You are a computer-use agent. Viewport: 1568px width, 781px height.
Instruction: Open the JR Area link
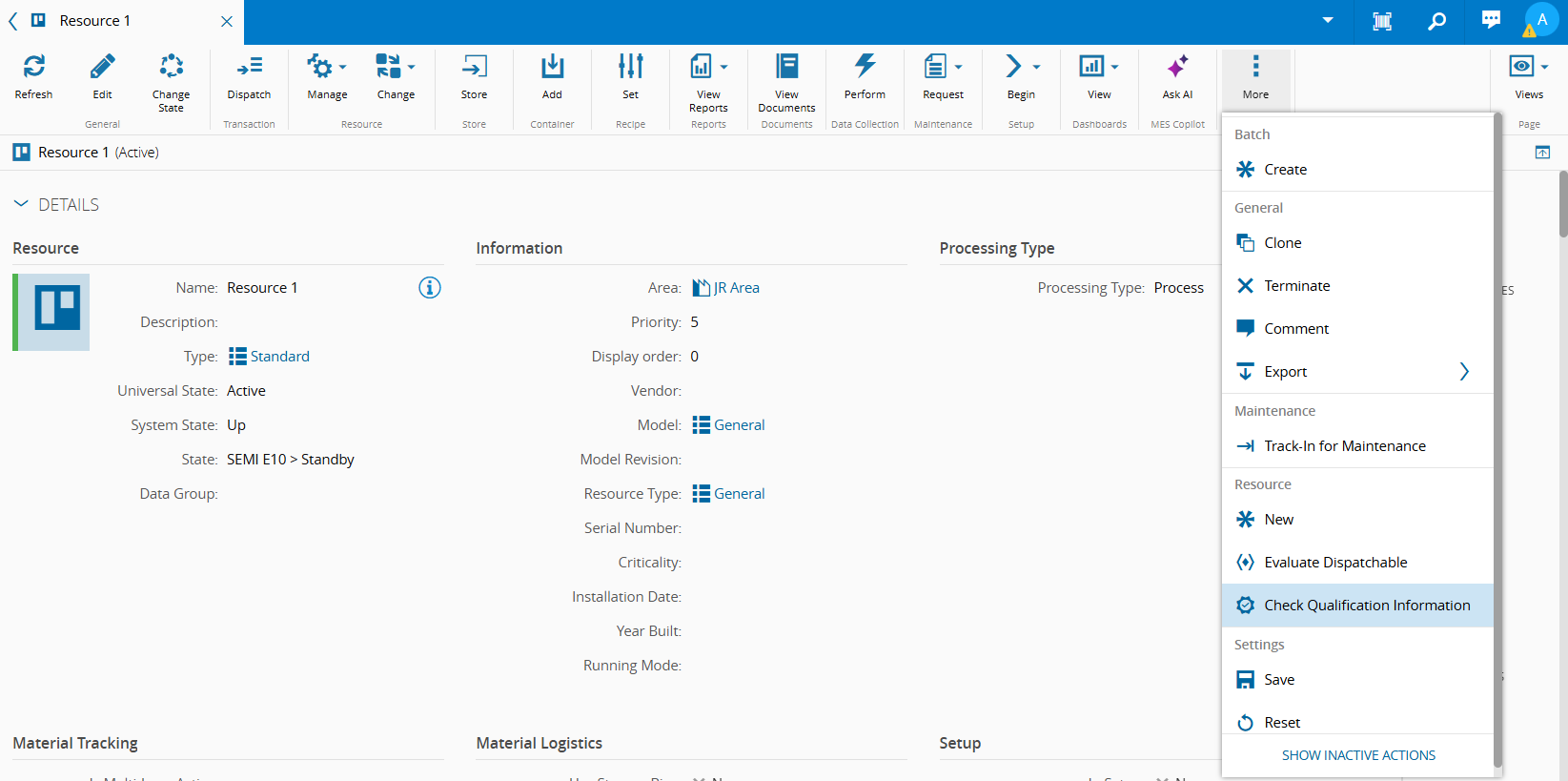[x=736, y=288]
